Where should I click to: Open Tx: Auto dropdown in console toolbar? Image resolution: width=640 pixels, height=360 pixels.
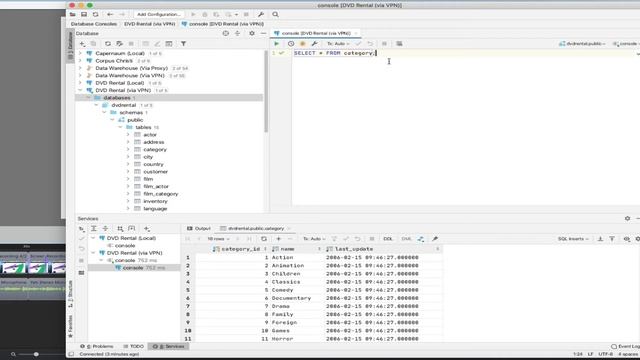tap(338, 44)
